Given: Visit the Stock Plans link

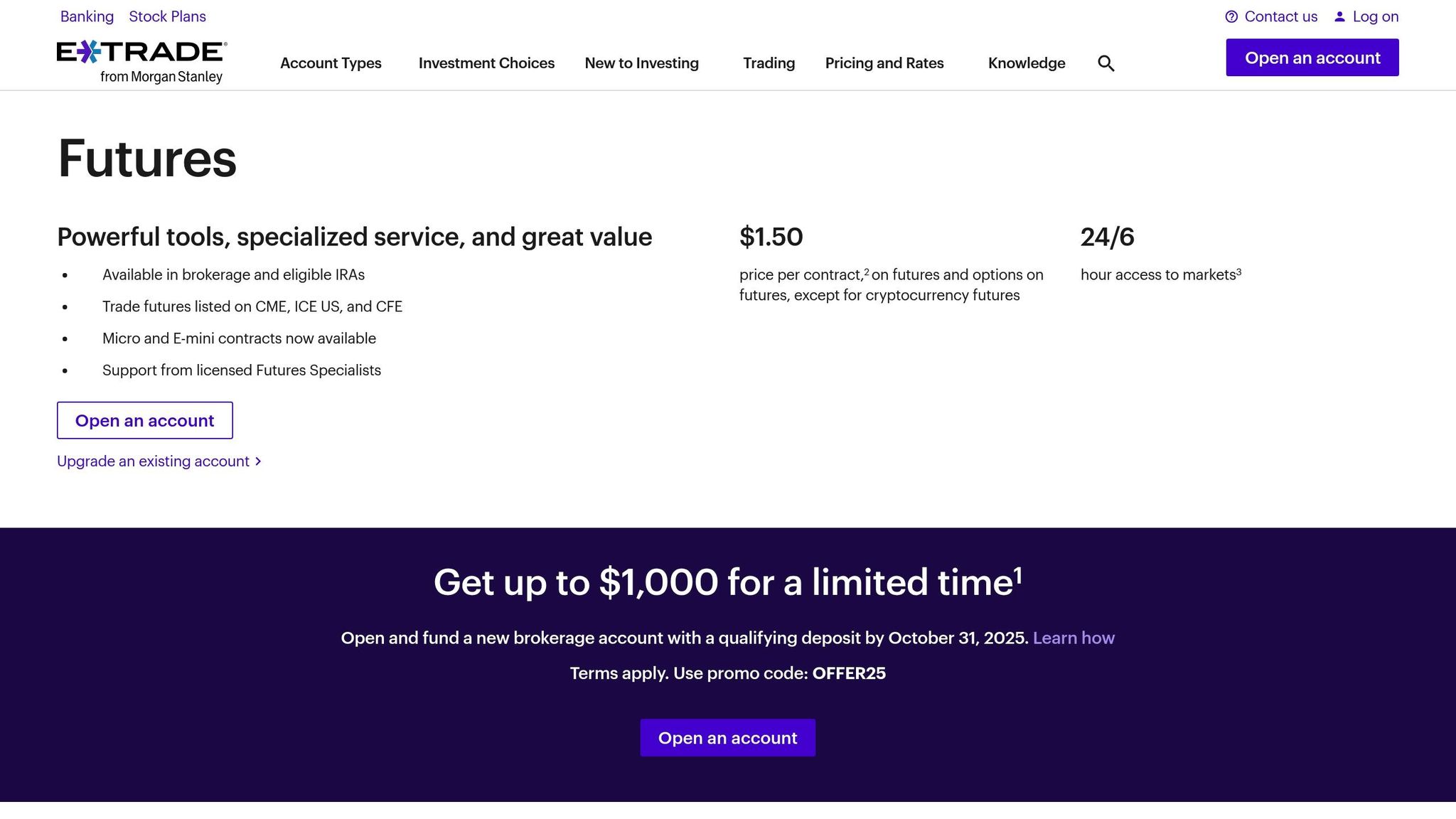Looking at the screenshot, I should (167, 16).
